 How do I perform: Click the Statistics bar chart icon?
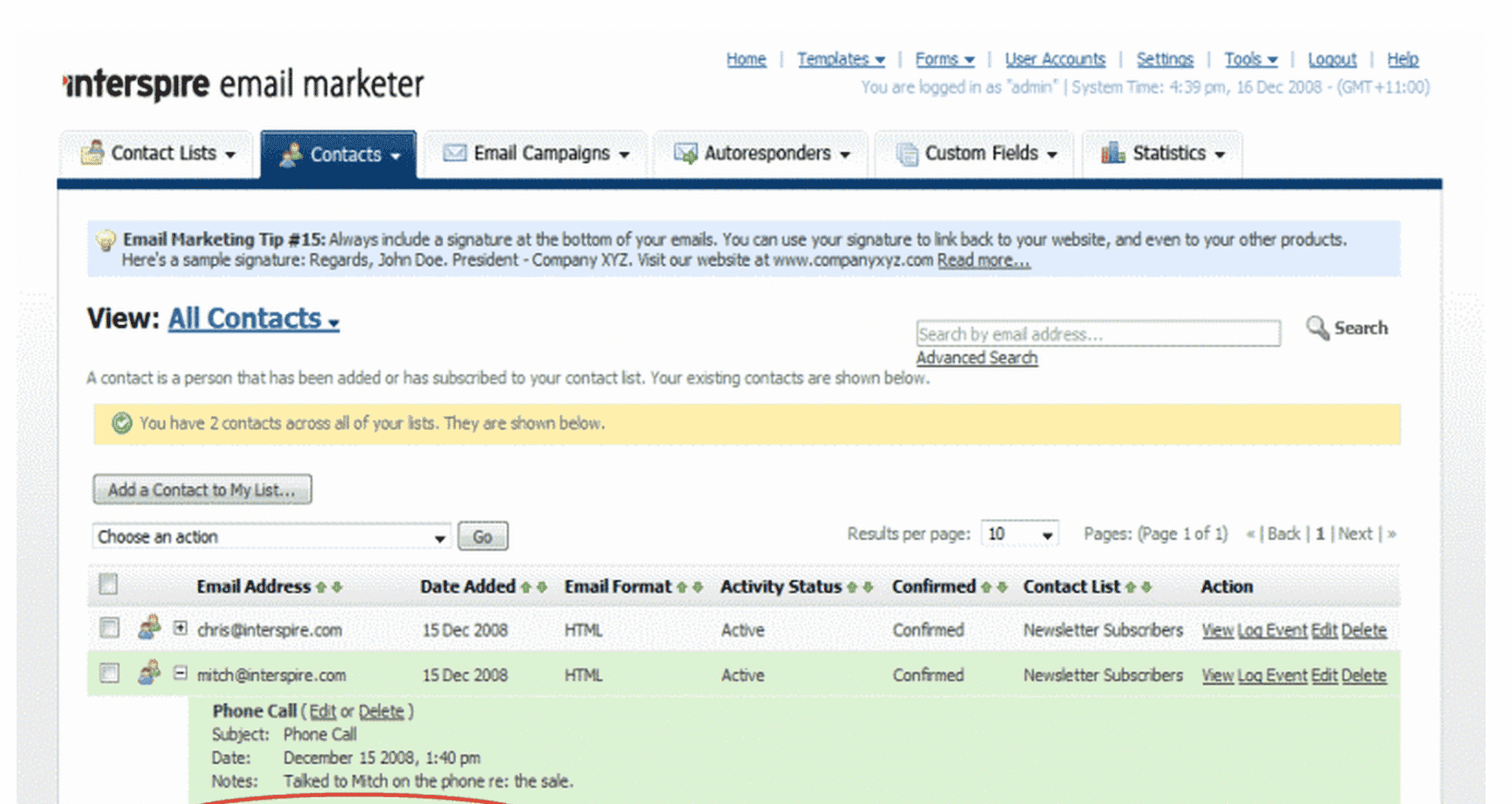tap(1114, 153)
